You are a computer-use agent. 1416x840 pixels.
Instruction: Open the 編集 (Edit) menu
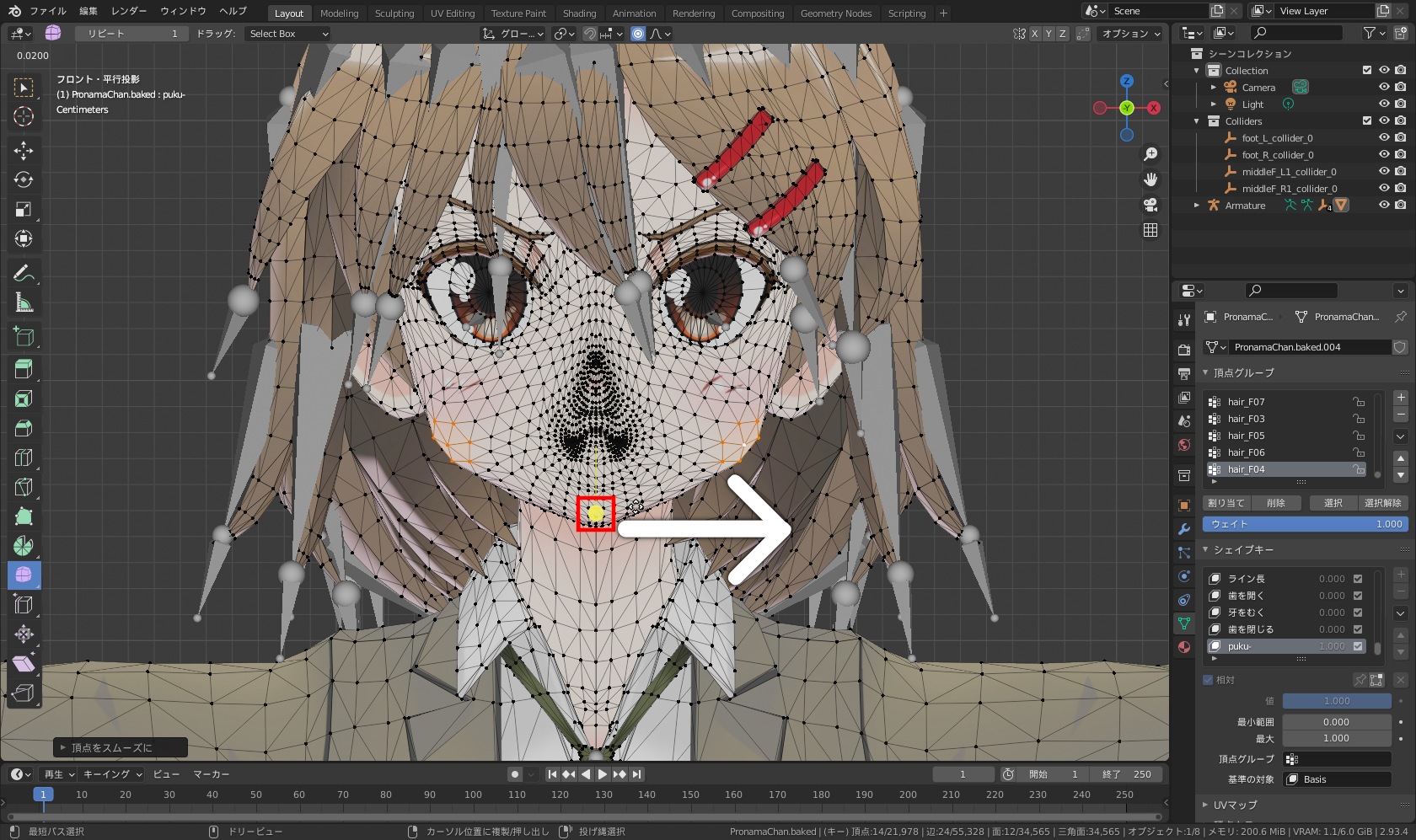click(88, 11)
